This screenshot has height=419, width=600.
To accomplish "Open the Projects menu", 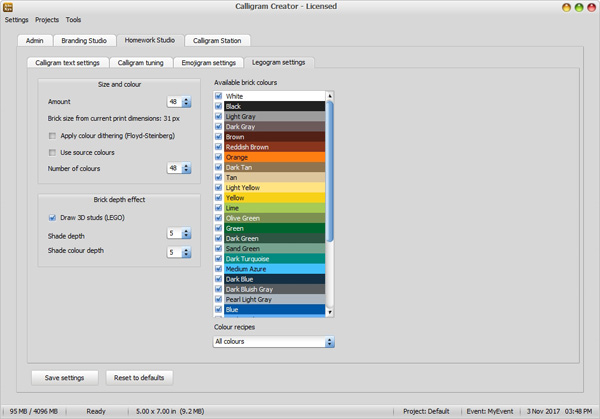I will point(47,20).
